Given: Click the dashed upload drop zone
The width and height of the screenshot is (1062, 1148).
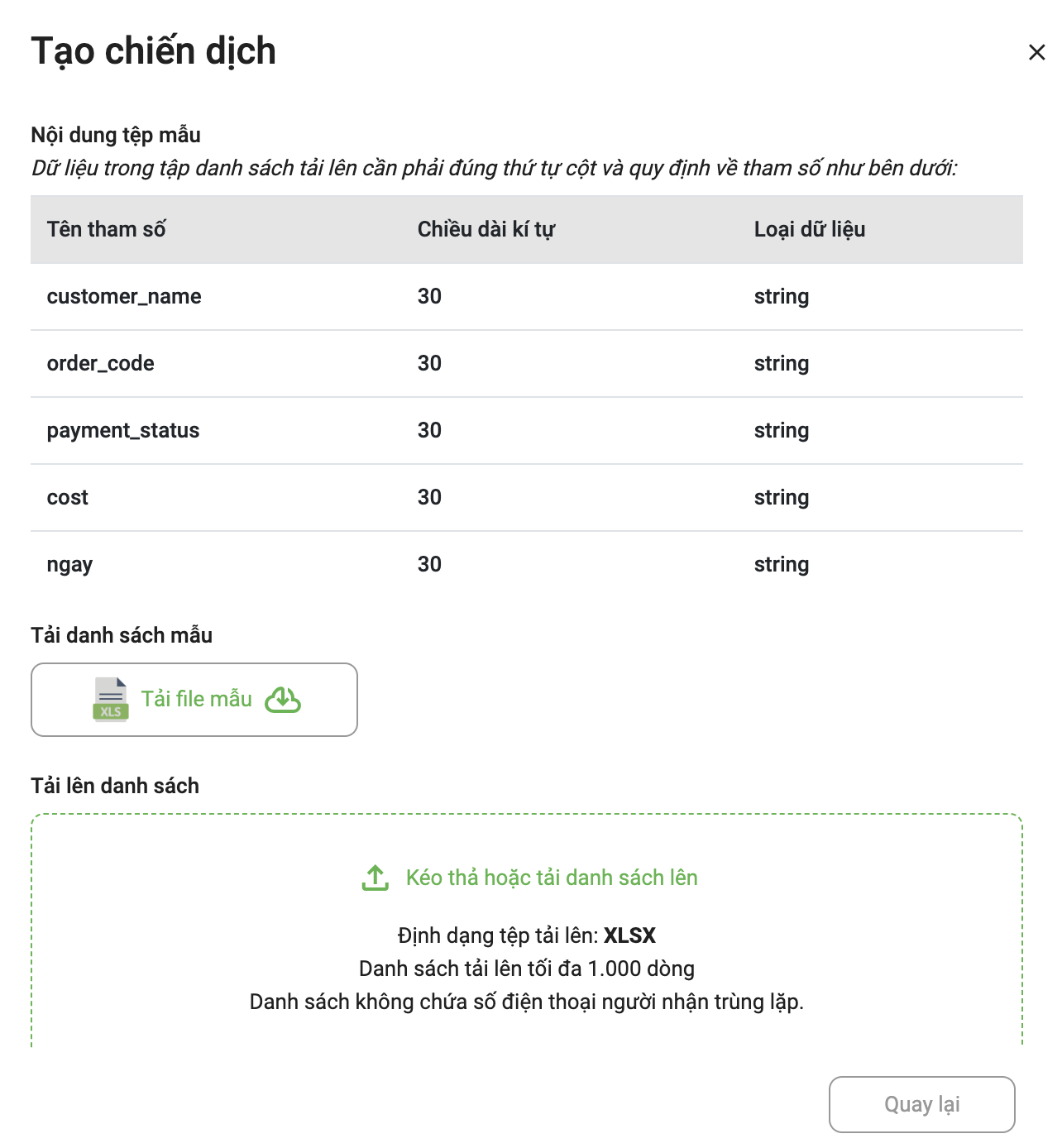Looking at the screenshot, I should coord(527,930).
